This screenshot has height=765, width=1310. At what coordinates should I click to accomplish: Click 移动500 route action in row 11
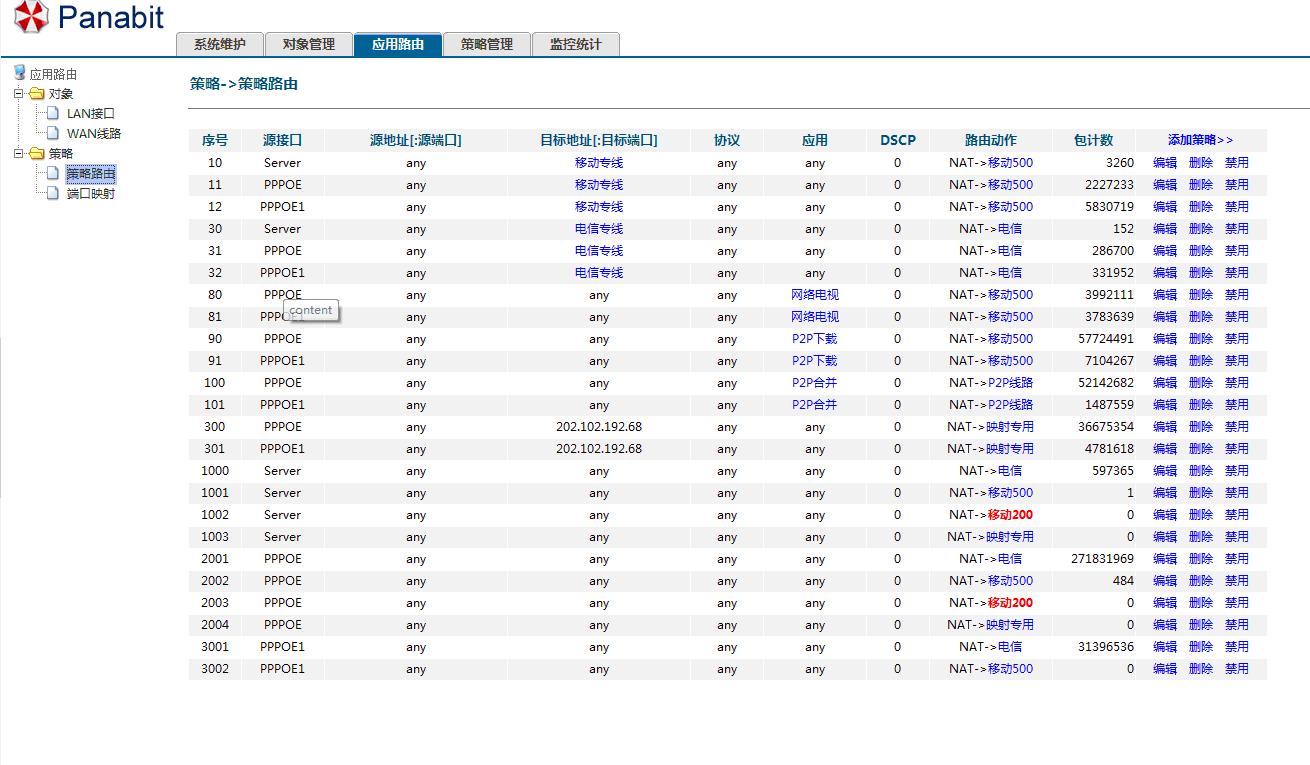click(x=1010, y=185)
